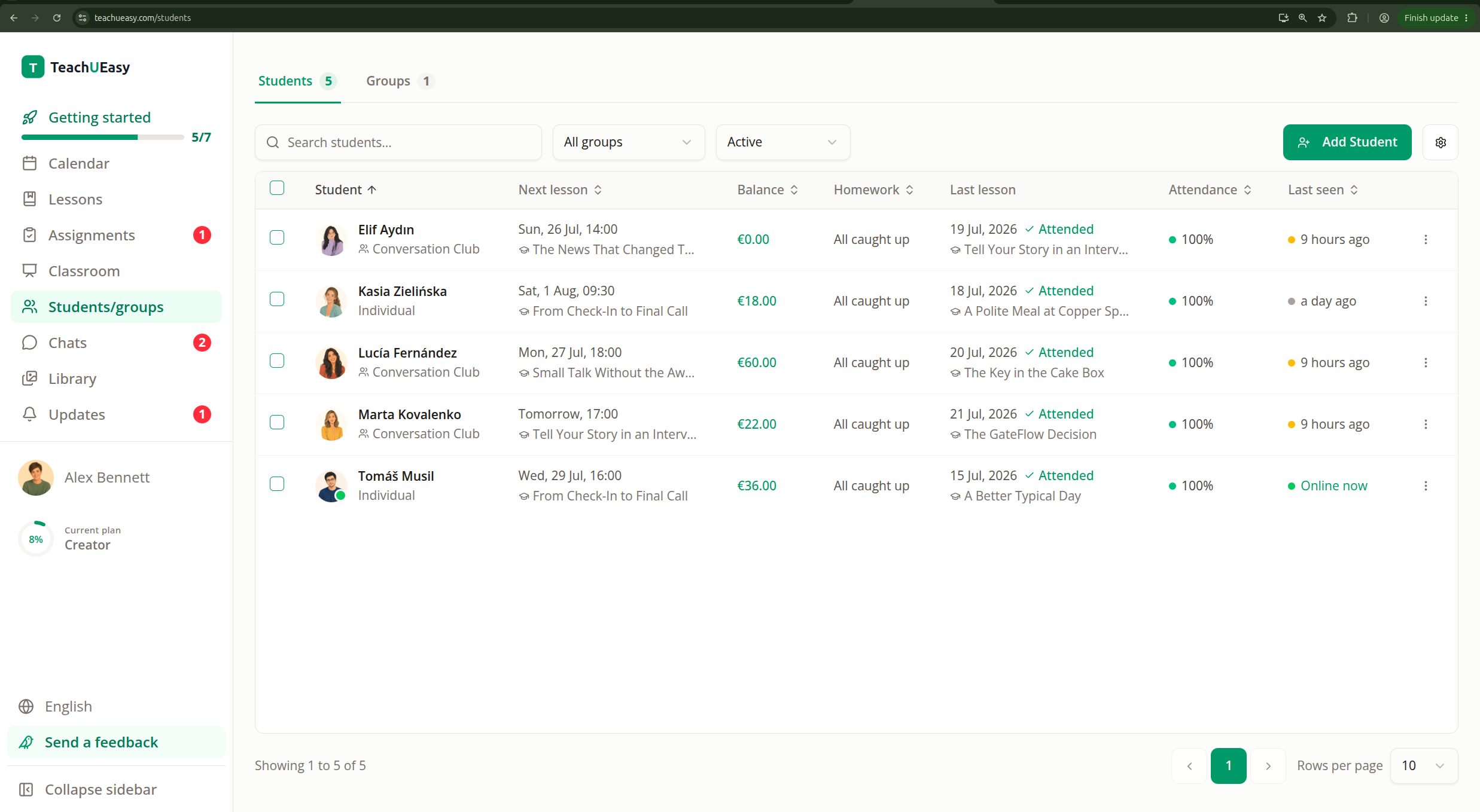This screenshot has height=812, width=1480.
Task: Open the Getting started rocket icon
Action: 29,117
